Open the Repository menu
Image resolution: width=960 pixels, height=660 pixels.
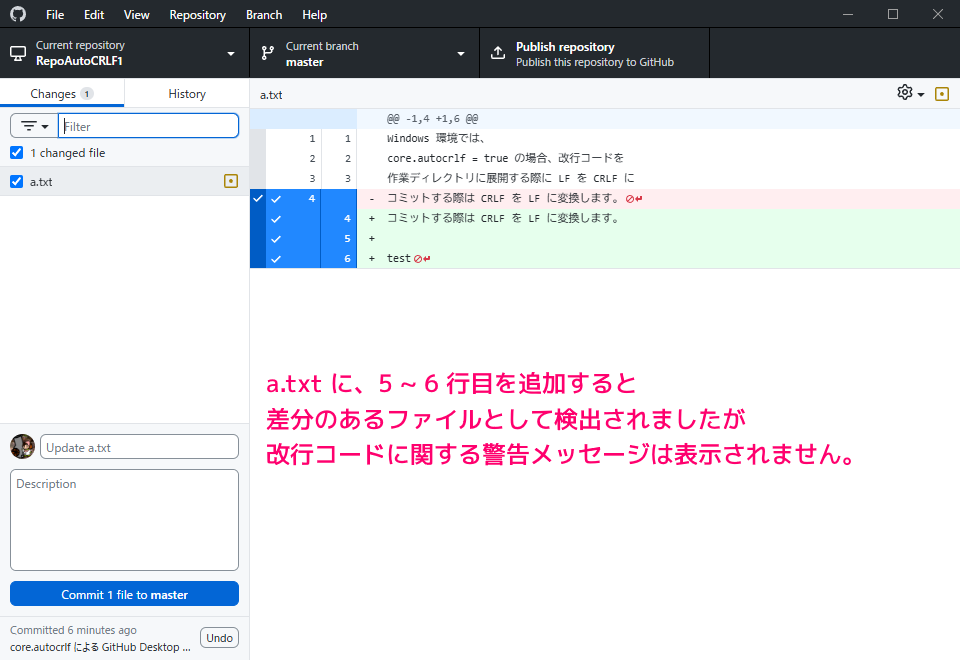click(197, 15)
